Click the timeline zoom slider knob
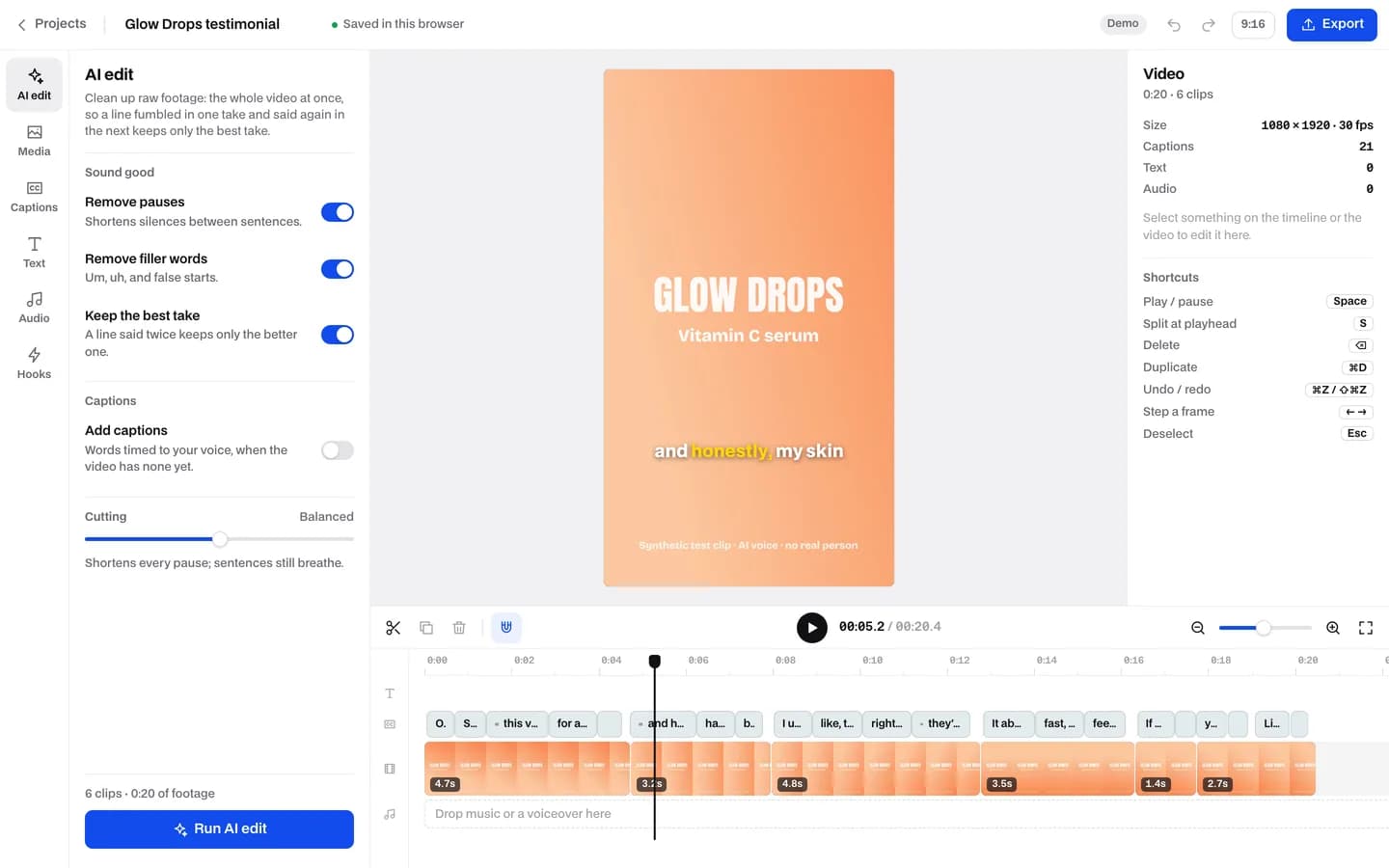The image size is (1389, 868). coord(1263,628)
